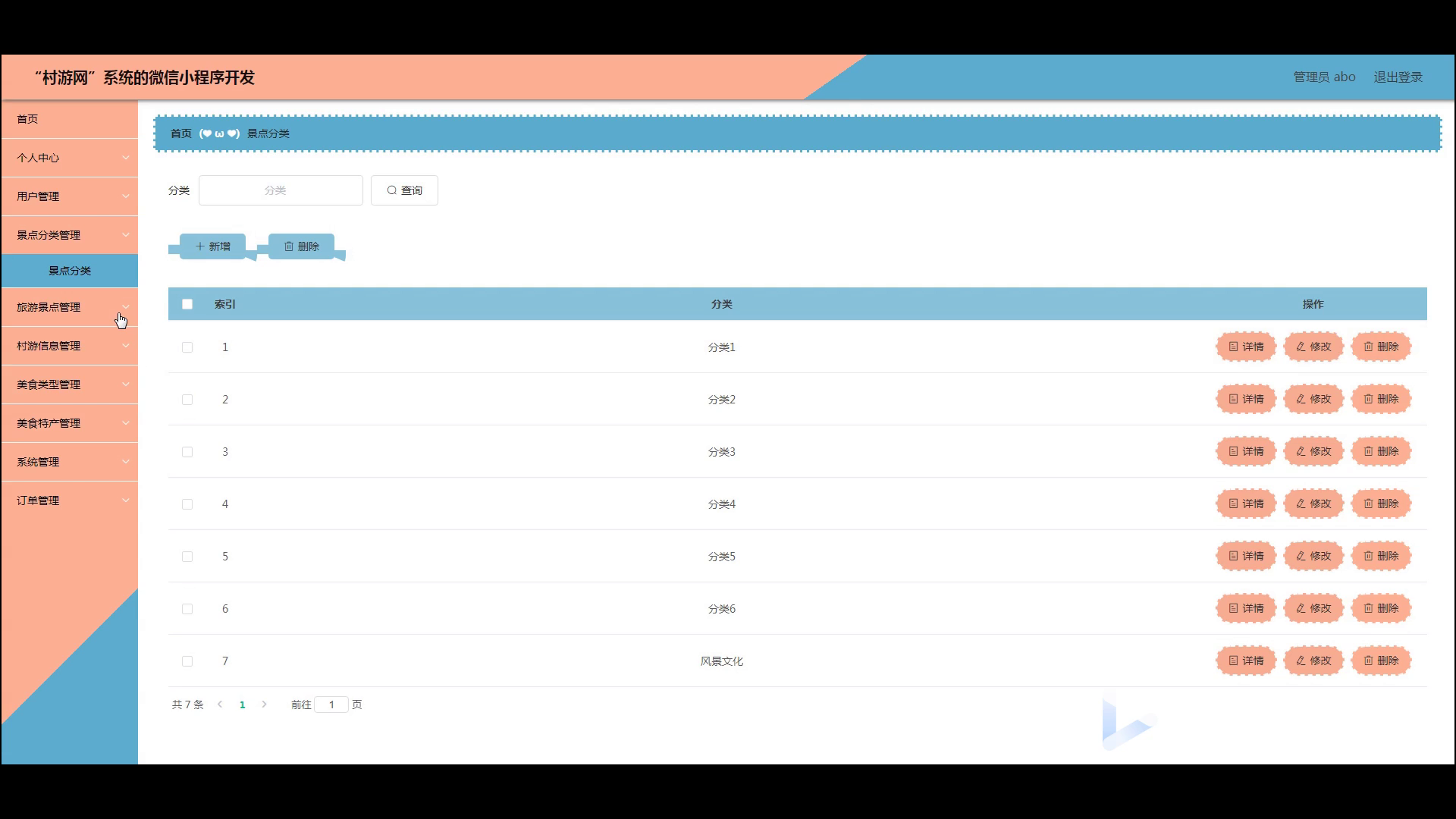This screenshot has width=1456, height=819.
Task: Click the 删除 trash icon for 分类3
Action: pyautogui.click(x=1368, y=451)
